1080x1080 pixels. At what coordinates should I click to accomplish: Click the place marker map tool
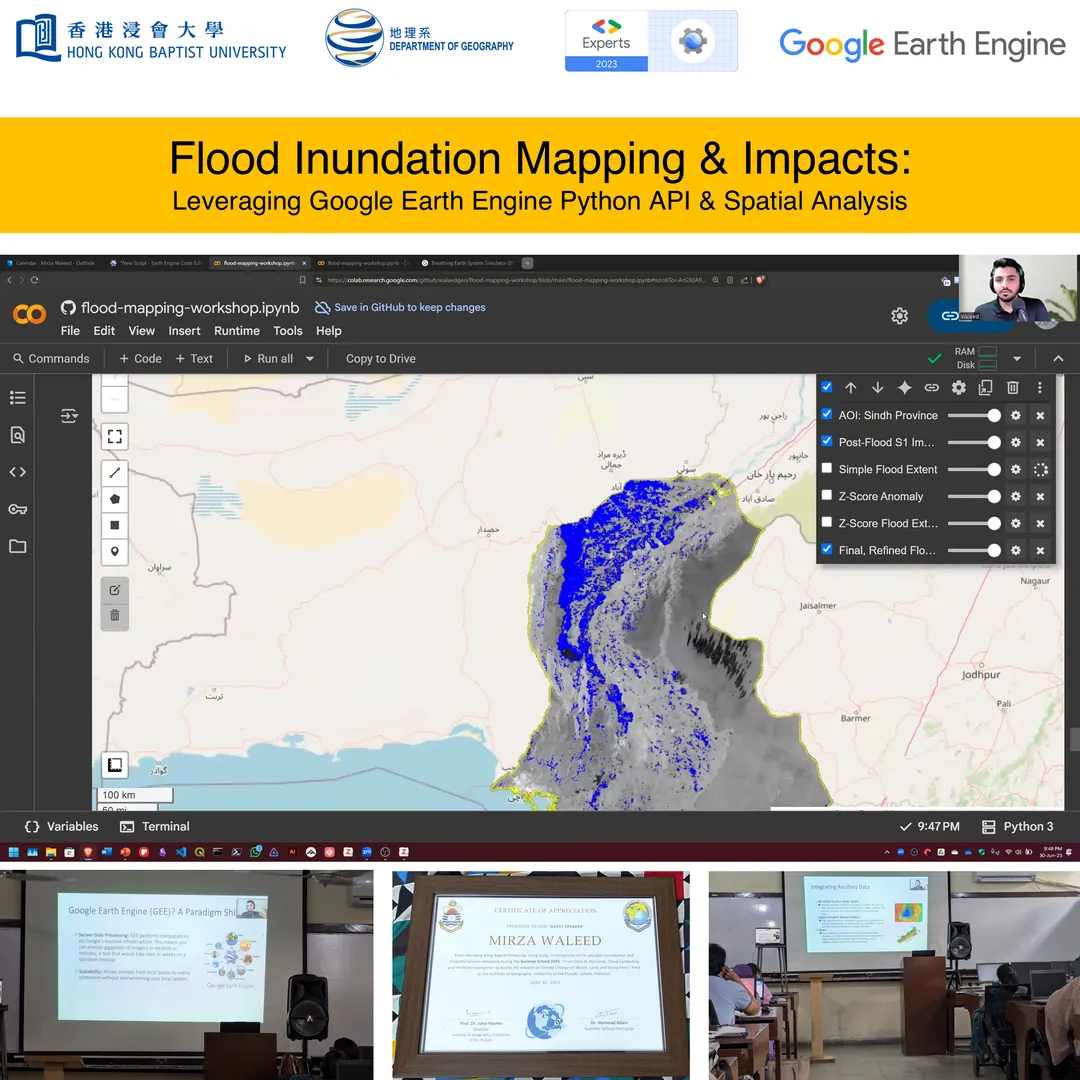pos(115,551)
